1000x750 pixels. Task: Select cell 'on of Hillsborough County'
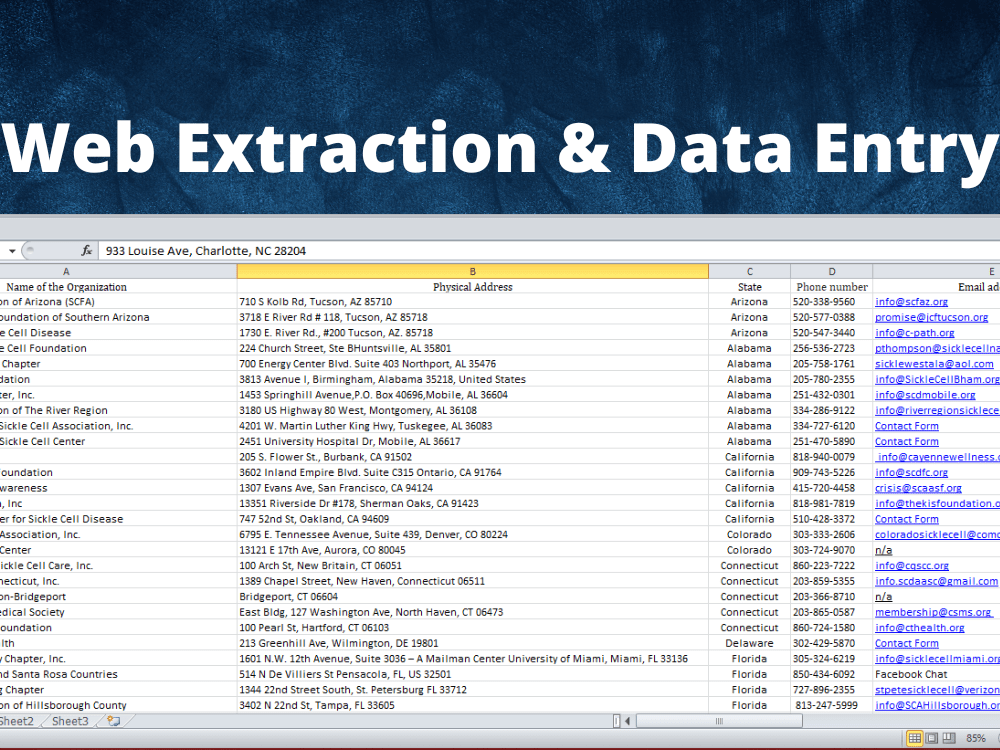pos(119,705)
